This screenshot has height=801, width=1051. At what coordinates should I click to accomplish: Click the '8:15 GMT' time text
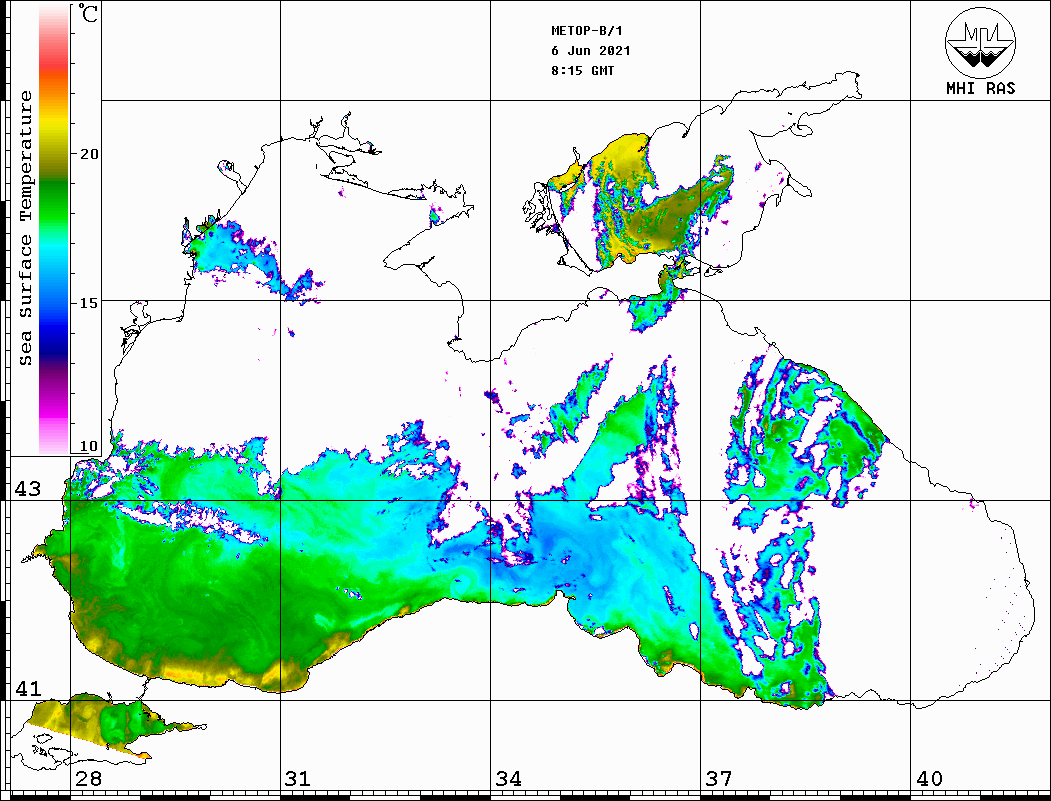click(x=582, y=71)
